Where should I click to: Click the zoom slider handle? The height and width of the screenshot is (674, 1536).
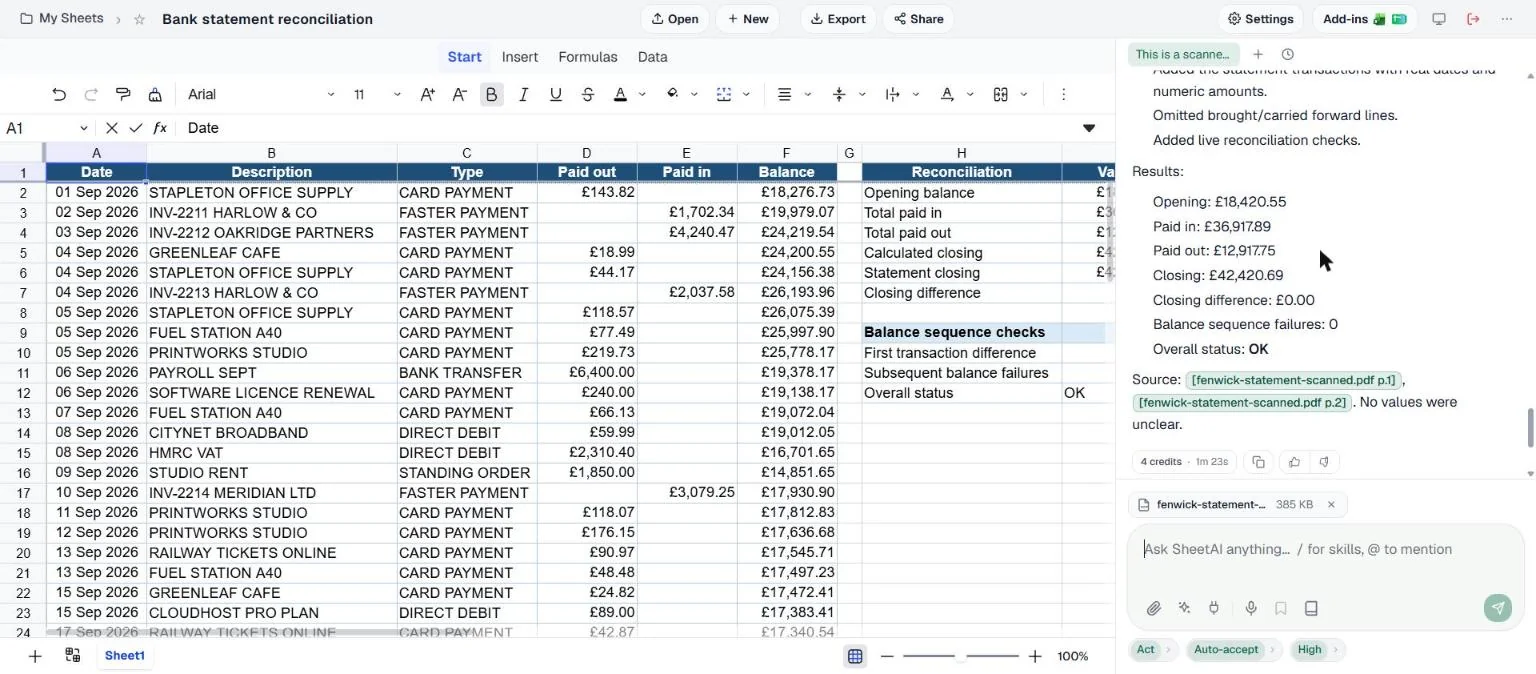click(x=961, y=656)
